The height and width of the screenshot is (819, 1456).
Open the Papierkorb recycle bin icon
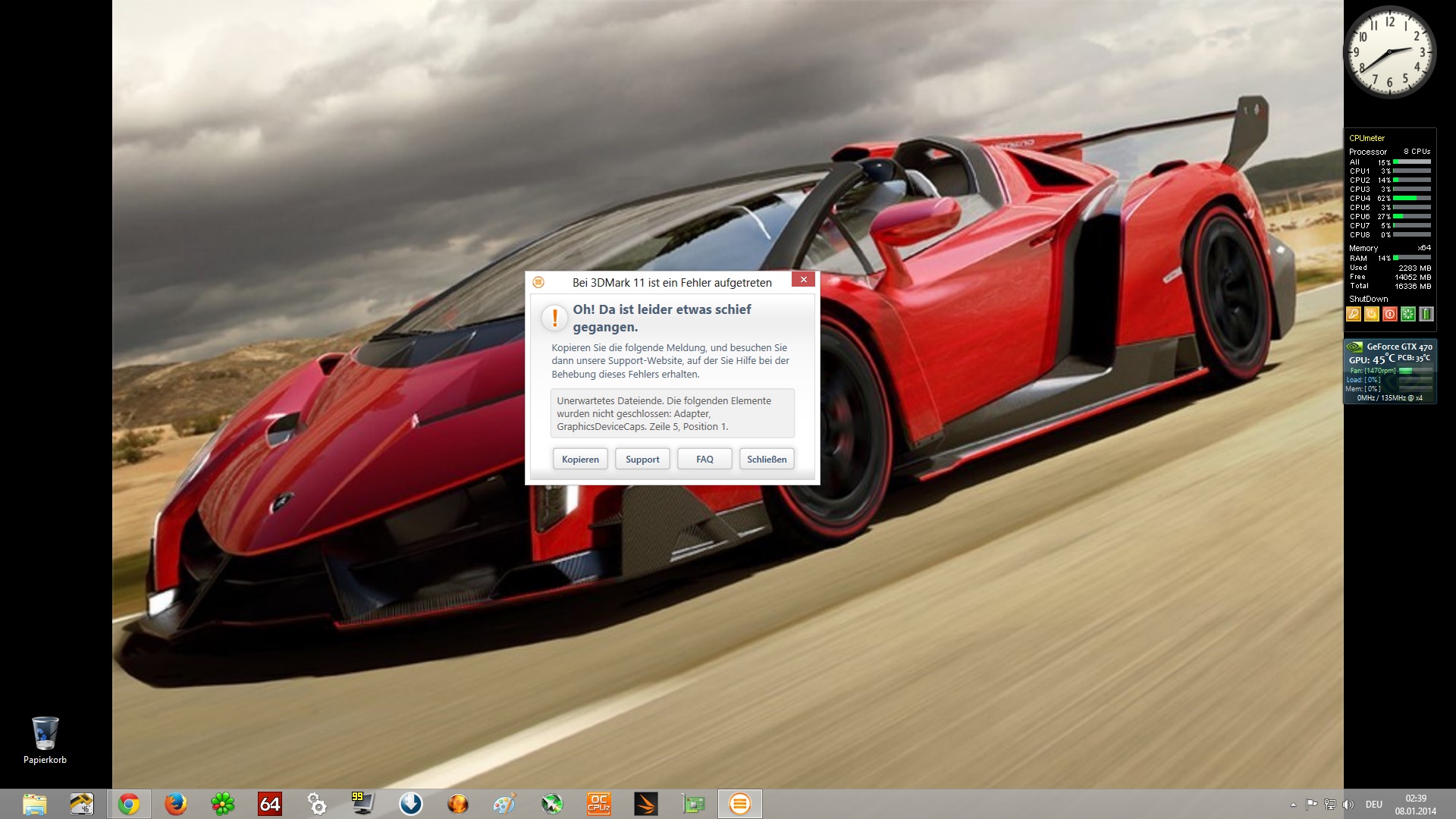click(45, 740)
